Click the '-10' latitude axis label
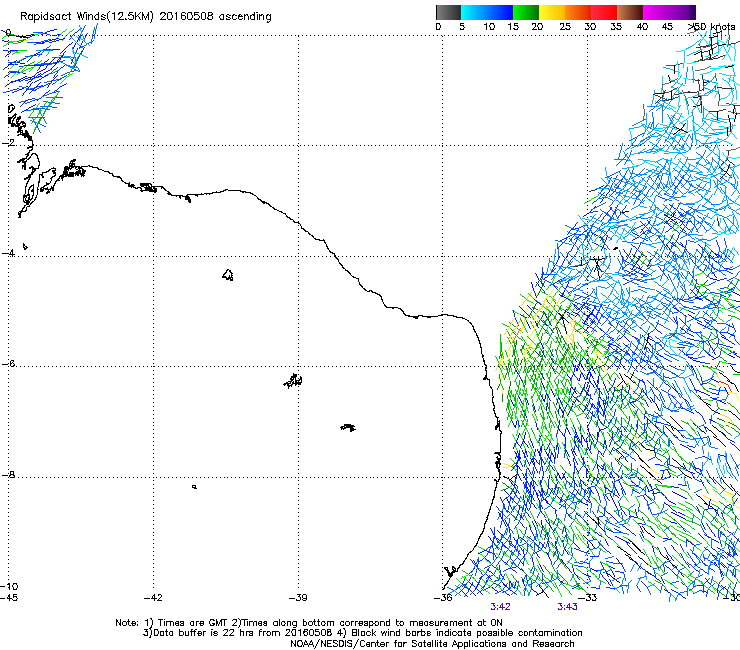 click(9, 587)
